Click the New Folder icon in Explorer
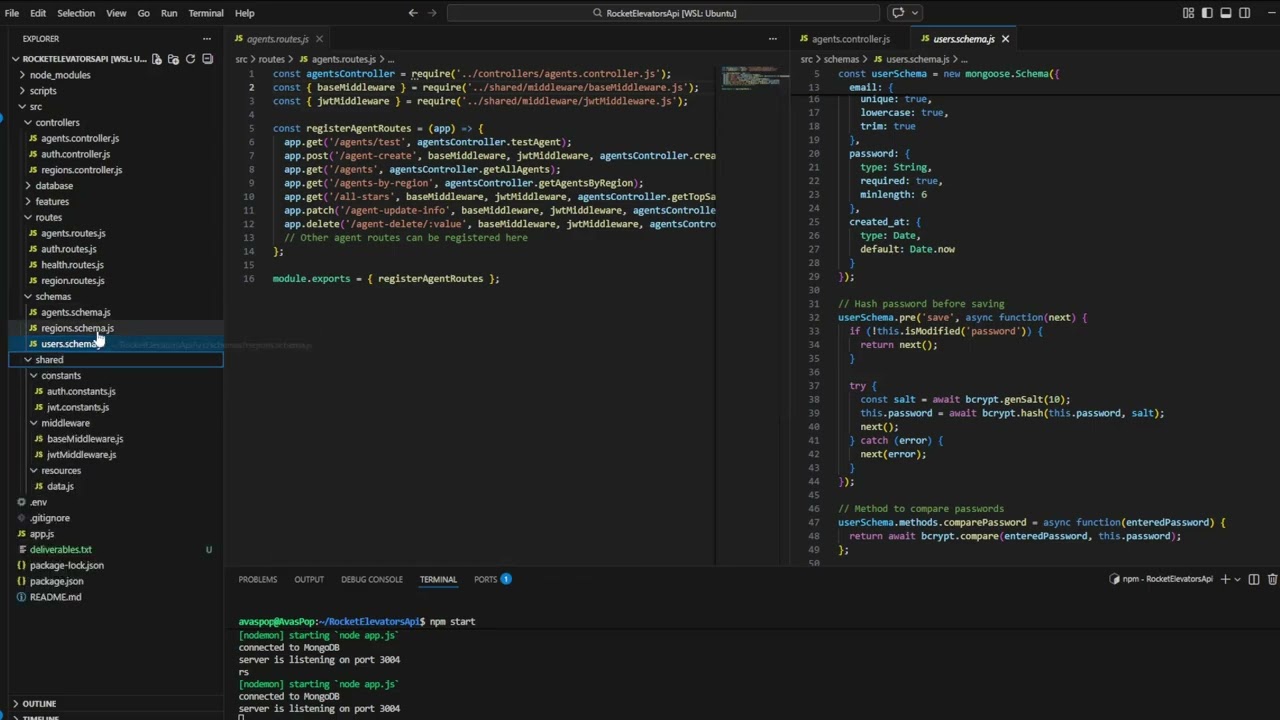Screen dimensions: 1280x720 coord(173,59)
